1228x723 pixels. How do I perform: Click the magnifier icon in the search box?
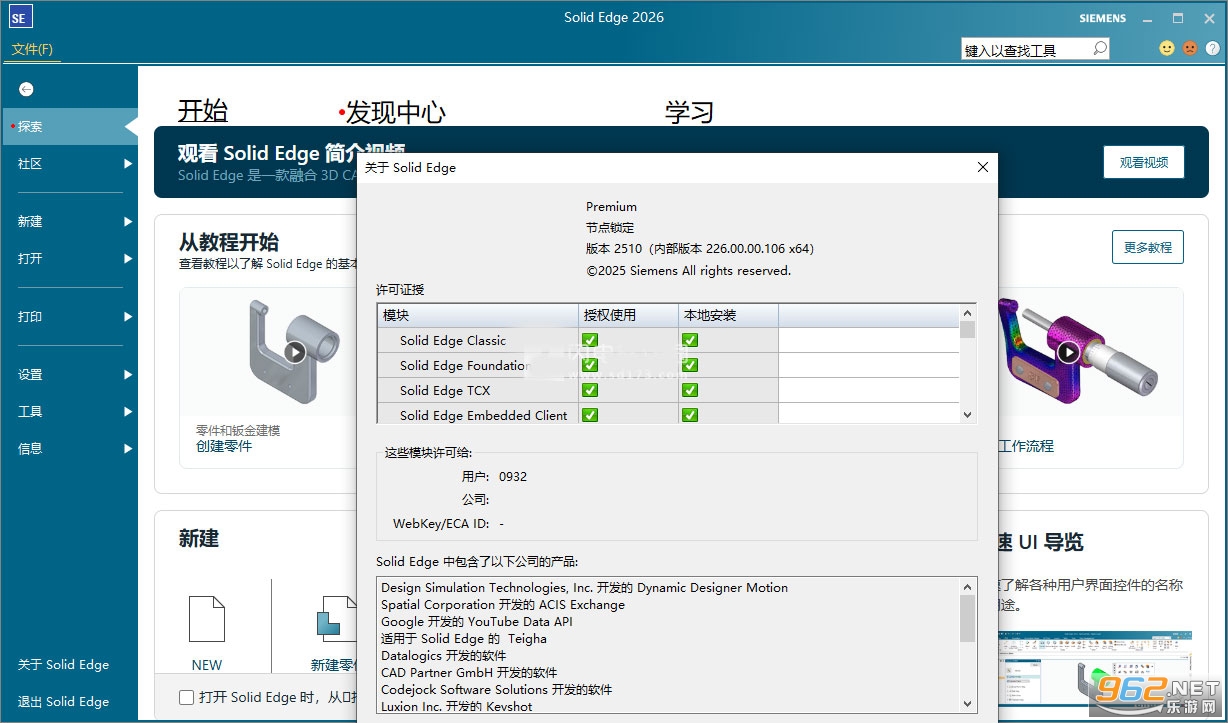(1099, 48)
